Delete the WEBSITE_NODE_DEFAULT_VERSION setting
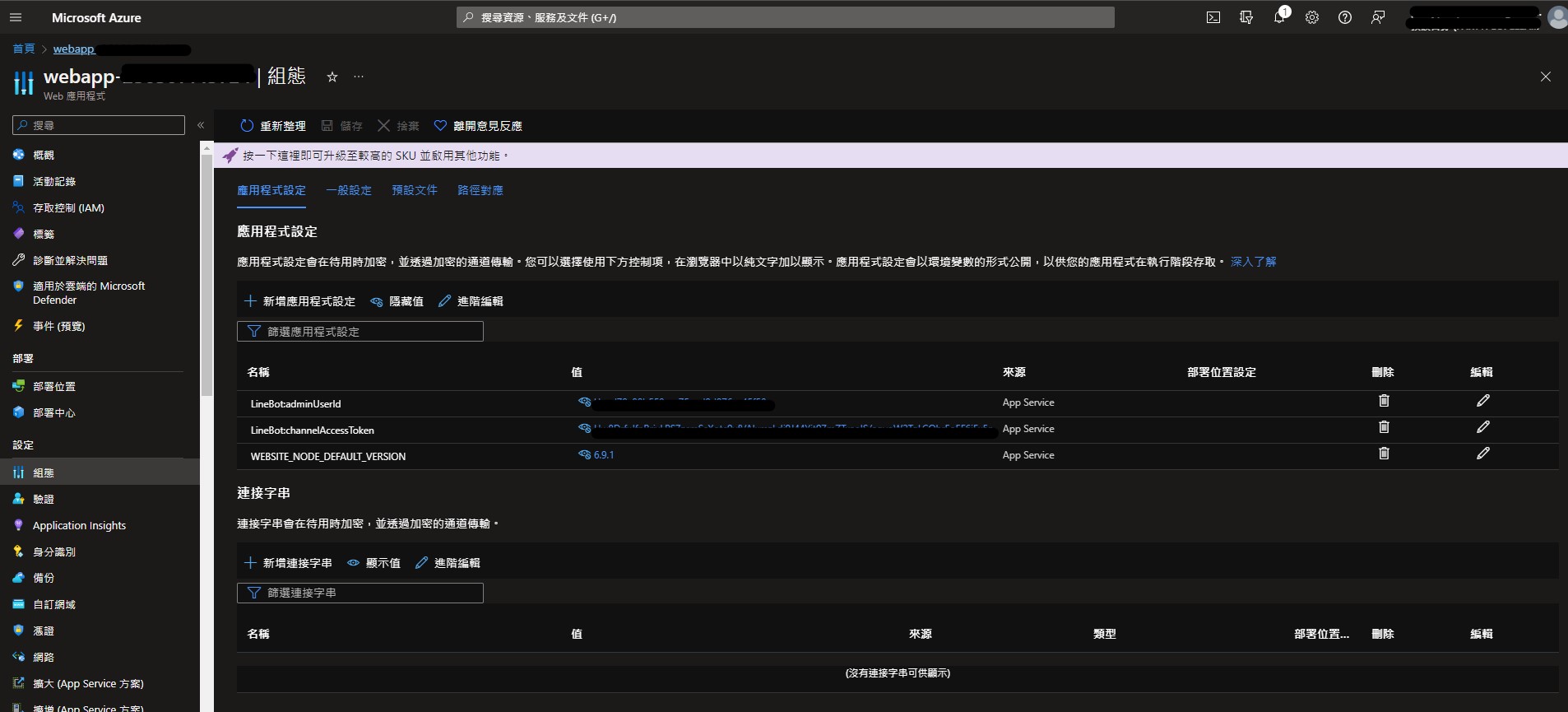The height and width of the screenshot is (712, 1568). click(1384, 454)
